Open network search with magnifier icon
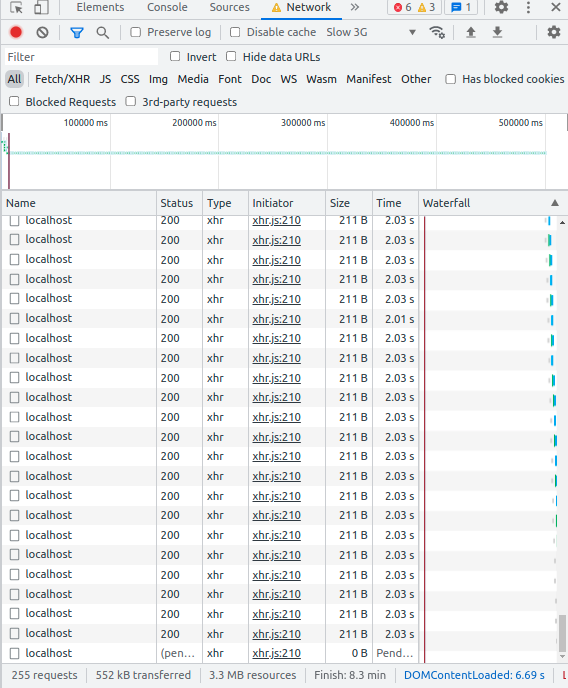This screenshot has height=688, width=568. [103, 32]
